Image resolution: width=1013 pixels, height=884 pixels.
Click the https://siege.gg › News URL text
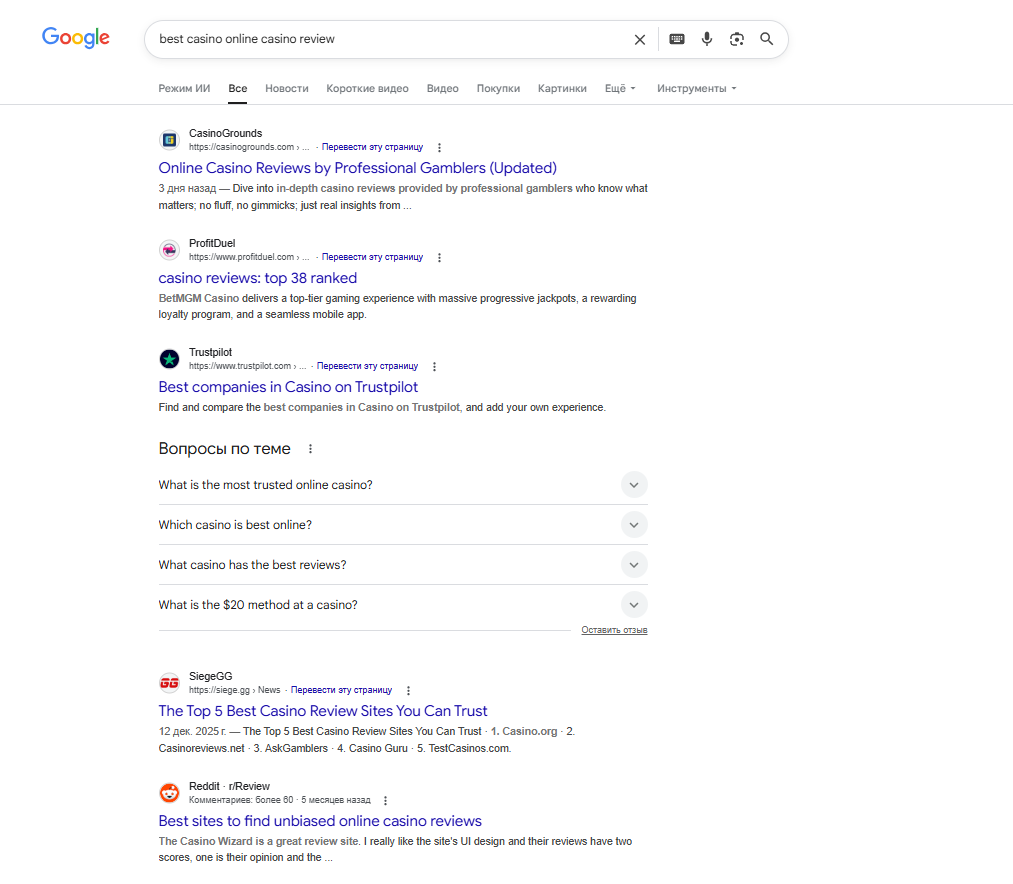tap(235, 690)
